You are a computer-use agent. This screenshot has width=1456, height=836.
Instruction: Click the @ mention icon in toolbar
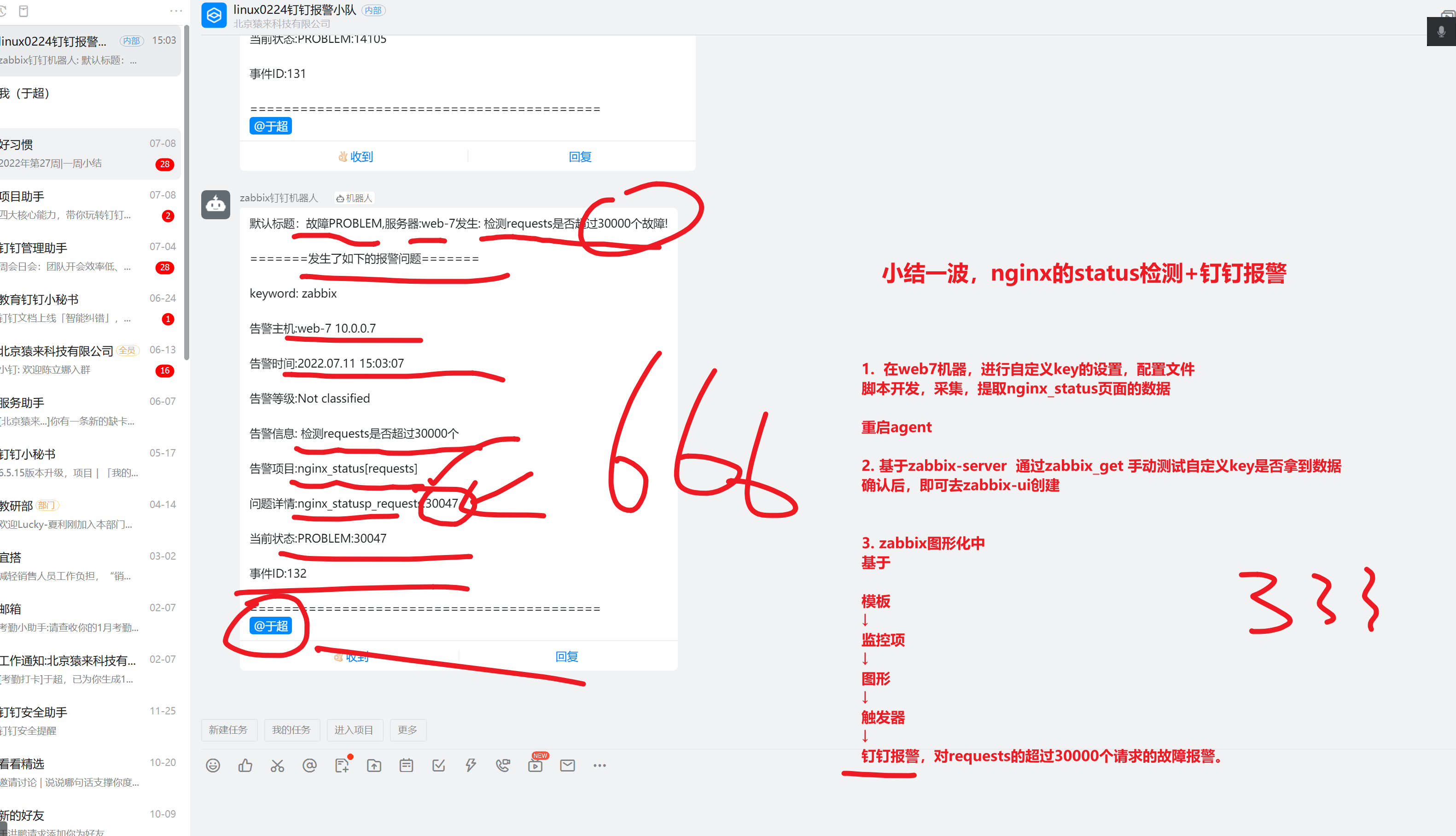tap(309, 766)
